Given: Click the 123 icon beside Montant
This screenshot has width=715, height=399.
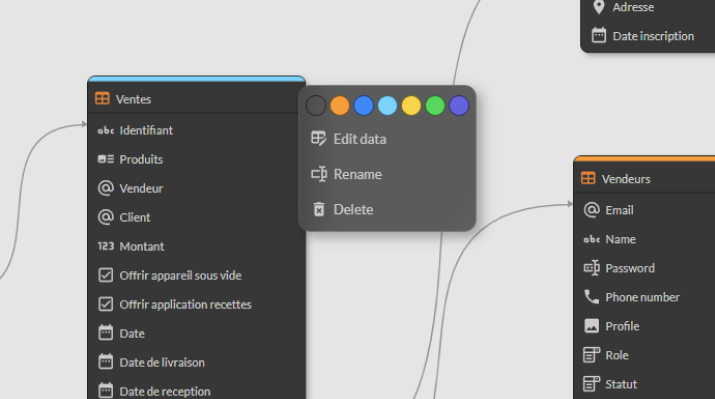Looking at the screenshot, I should pyautogui.click(x=106, y=246).
